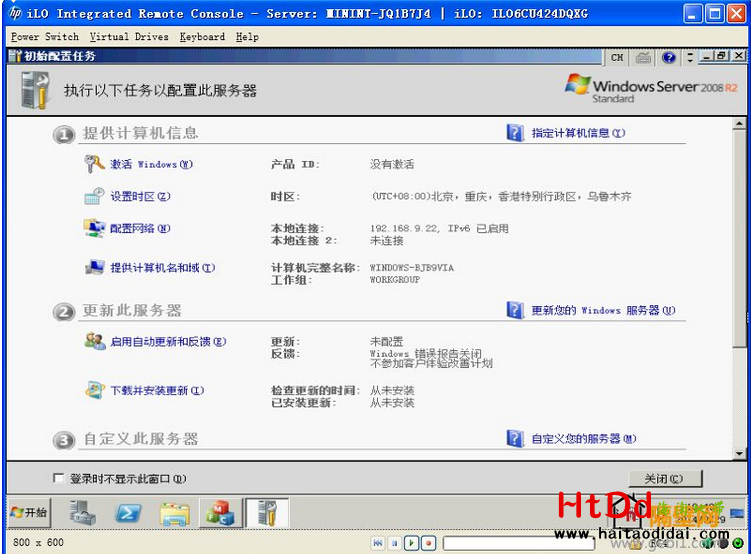Click the 没有激活 product ID value
751x554 pixels.
pyautogui.click(x=392, y=164)
